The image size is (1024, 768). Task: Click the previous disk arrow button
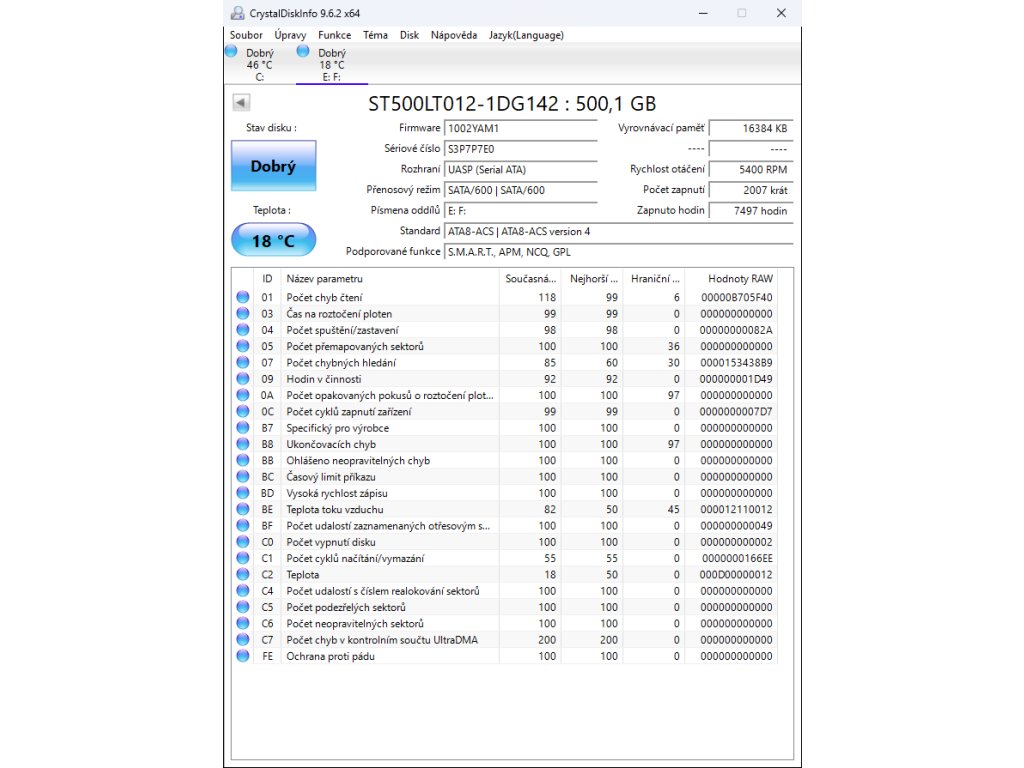point(241,102)
